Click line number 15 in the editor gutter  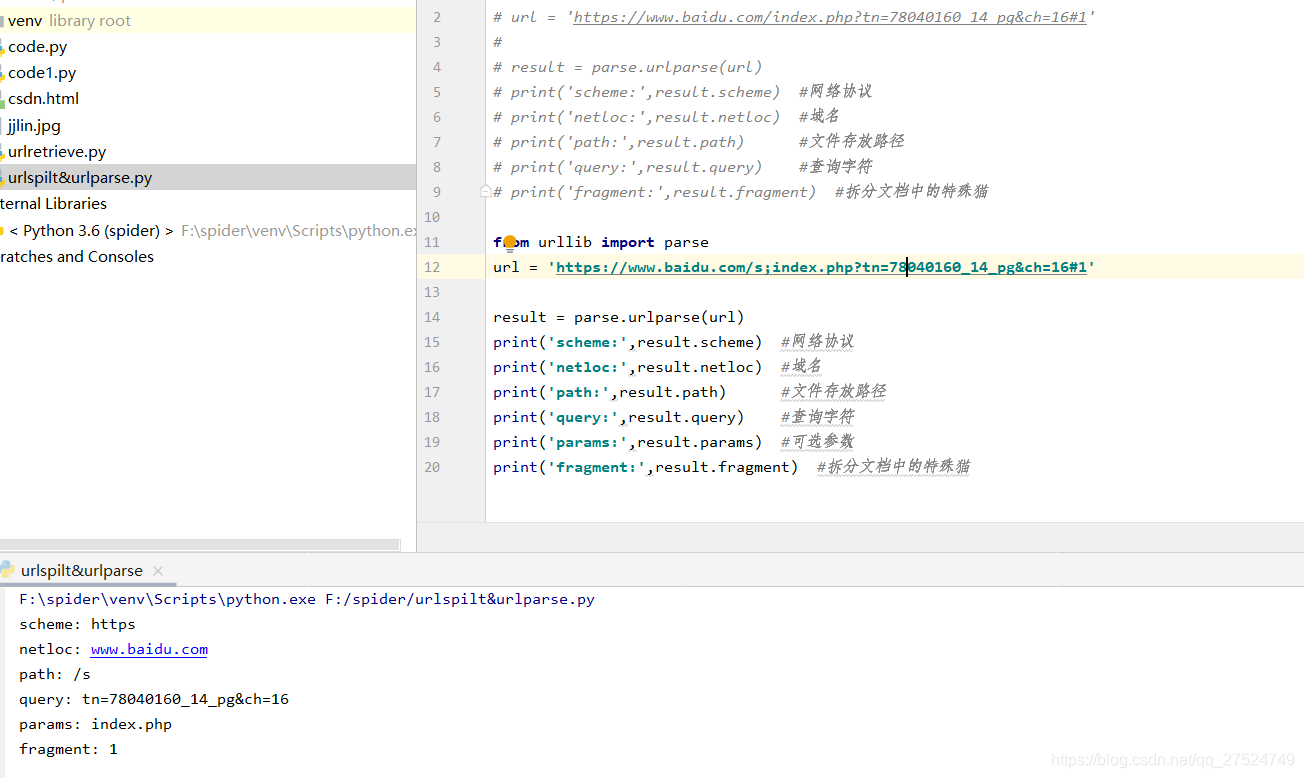click(x=432, y=341)
